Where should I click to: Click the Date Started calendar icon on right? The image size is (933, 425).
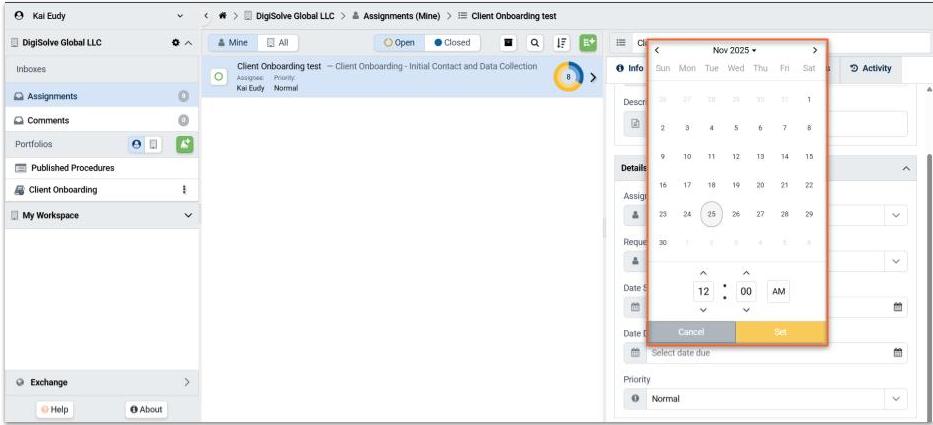(898, 307)
